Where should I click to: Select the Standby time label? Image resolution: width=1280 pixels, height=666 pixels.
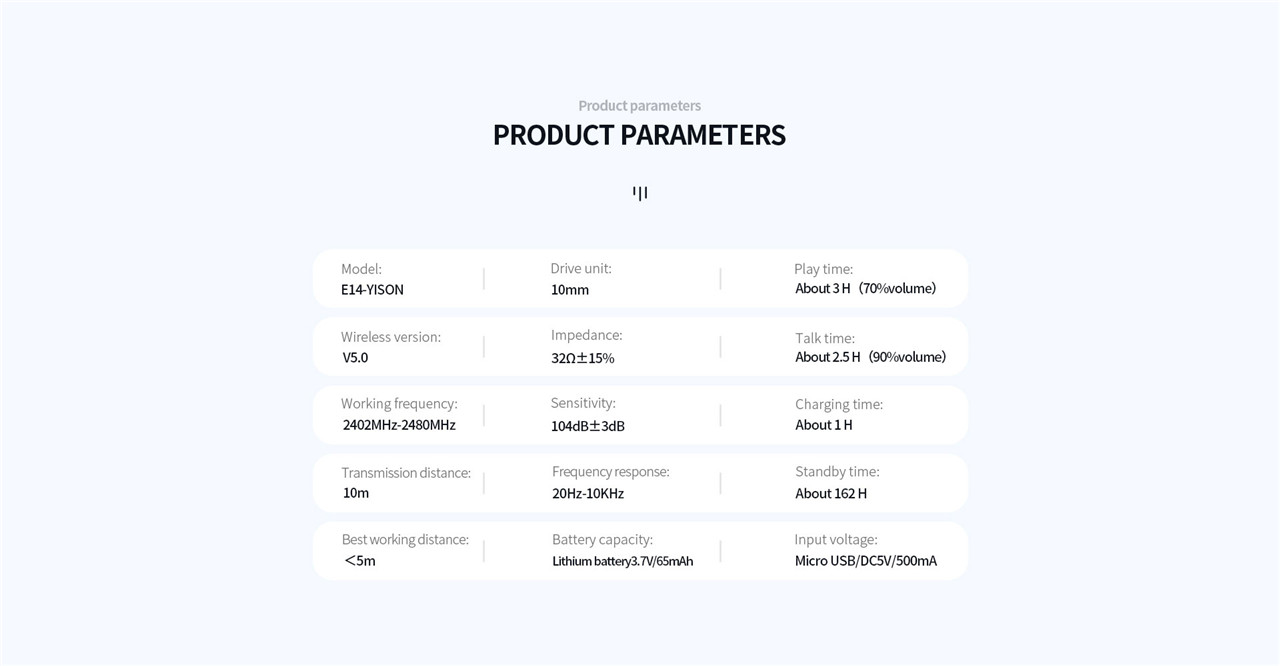(837, 471)
